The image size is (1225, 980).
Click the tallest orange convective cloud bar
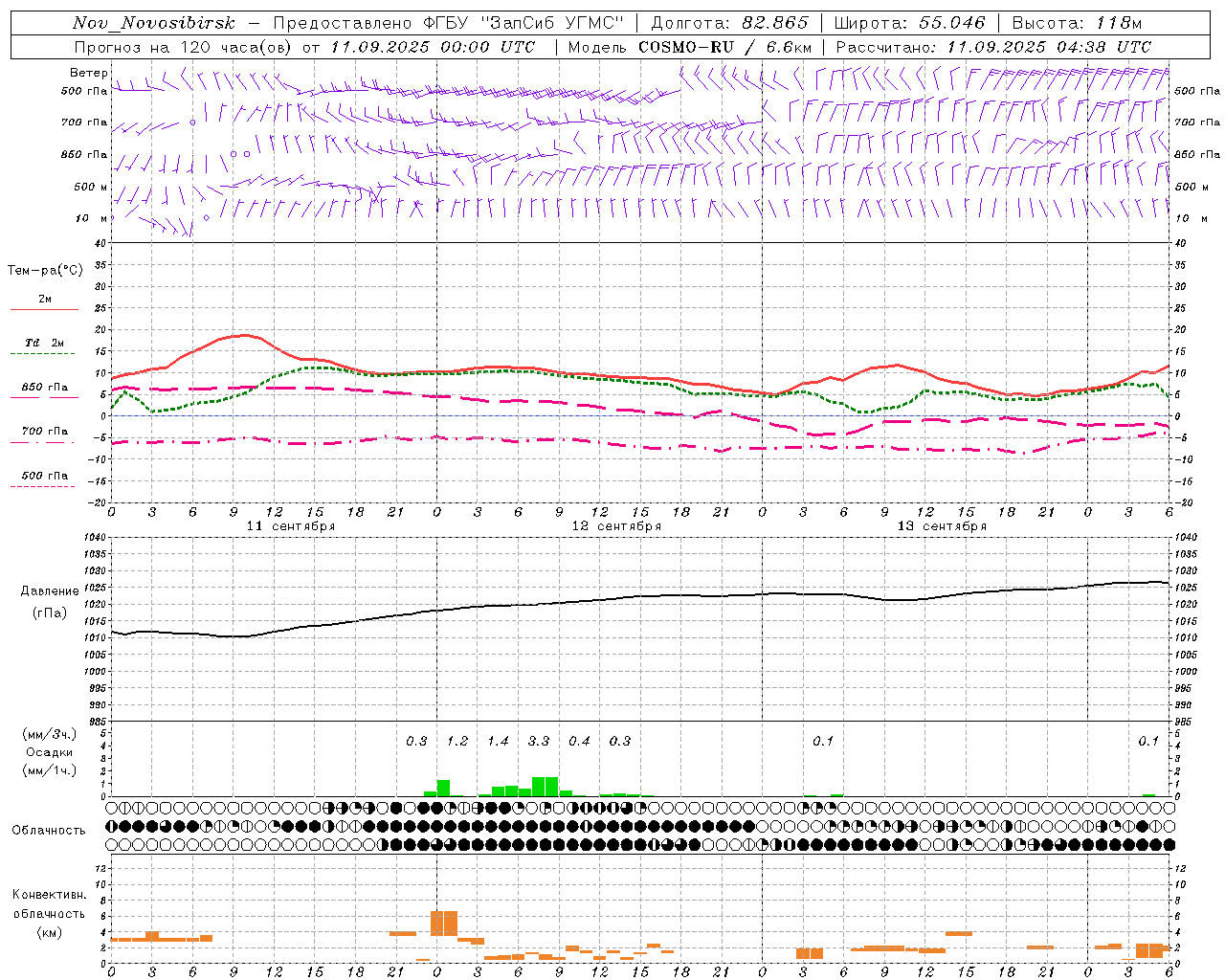(444, 924)
